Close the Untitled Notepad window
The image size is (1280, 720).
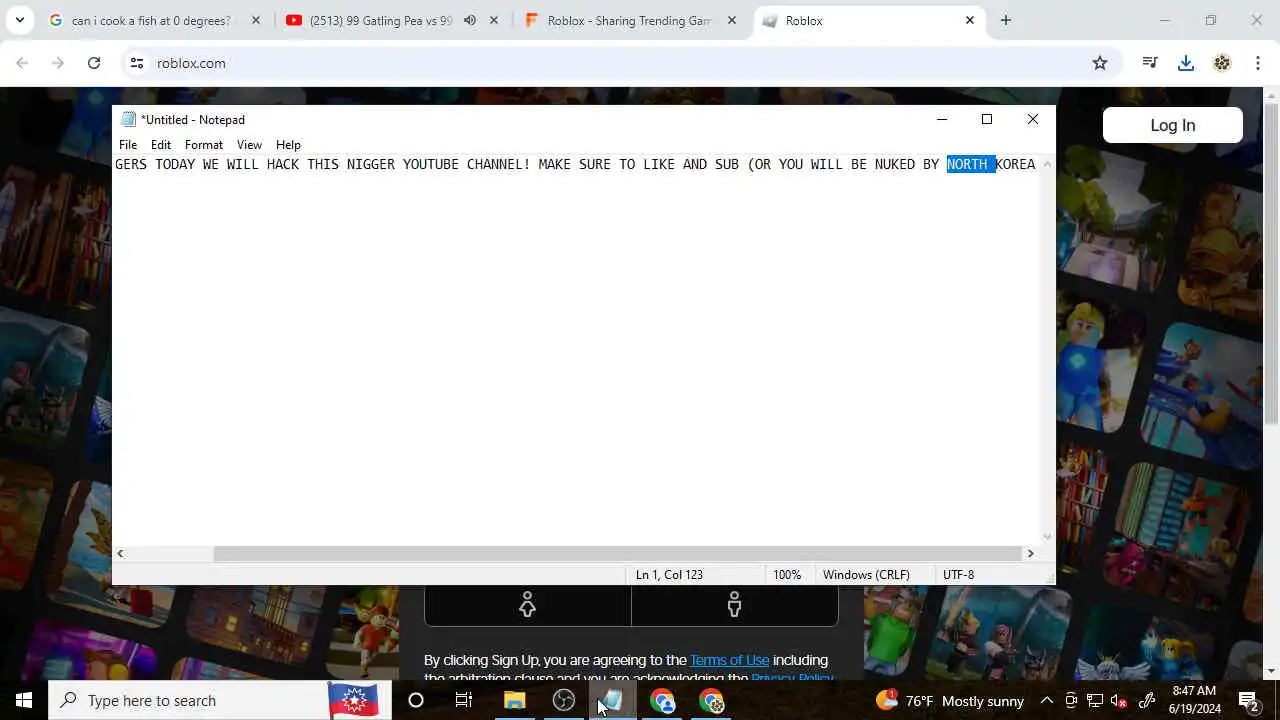[x=1033, y=119]
